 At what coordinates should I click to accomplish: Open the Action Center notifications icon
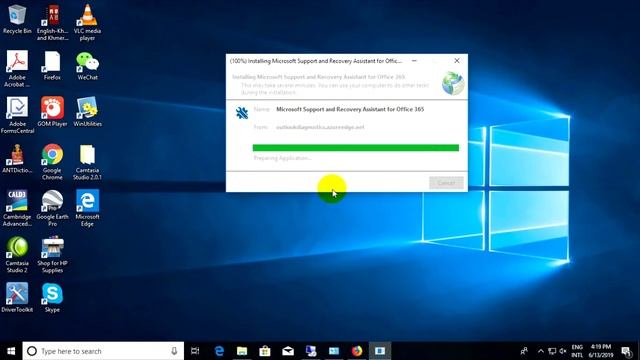click(x=627, y=351)
